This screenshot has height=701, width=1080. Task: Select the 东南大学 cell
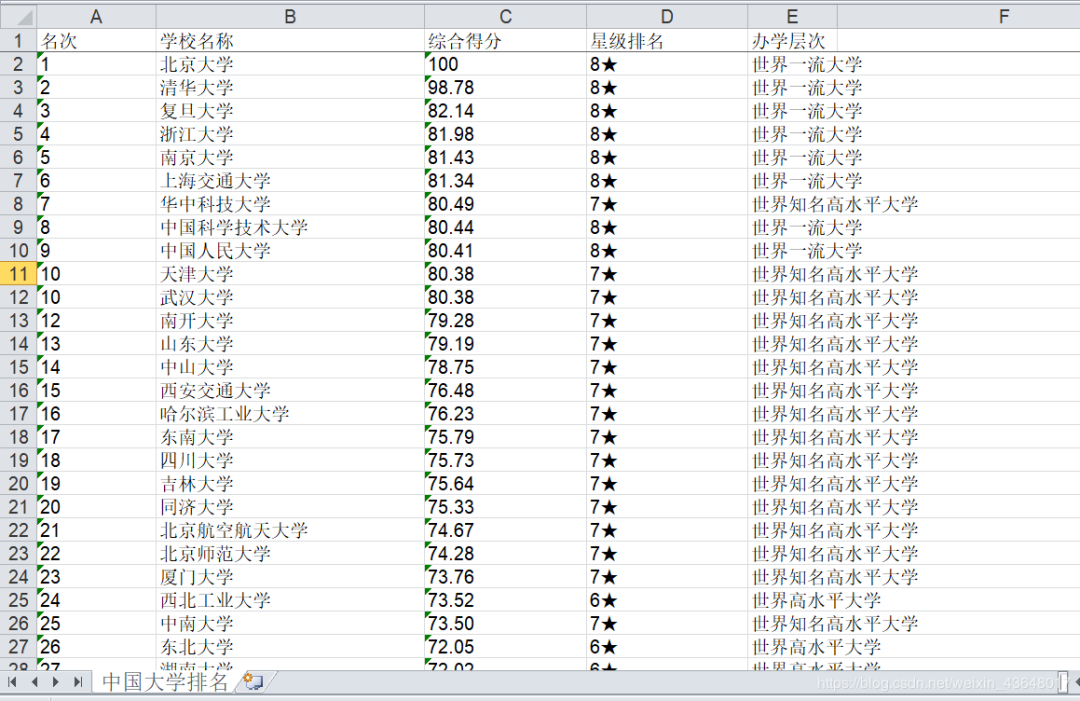click(290, 437)
